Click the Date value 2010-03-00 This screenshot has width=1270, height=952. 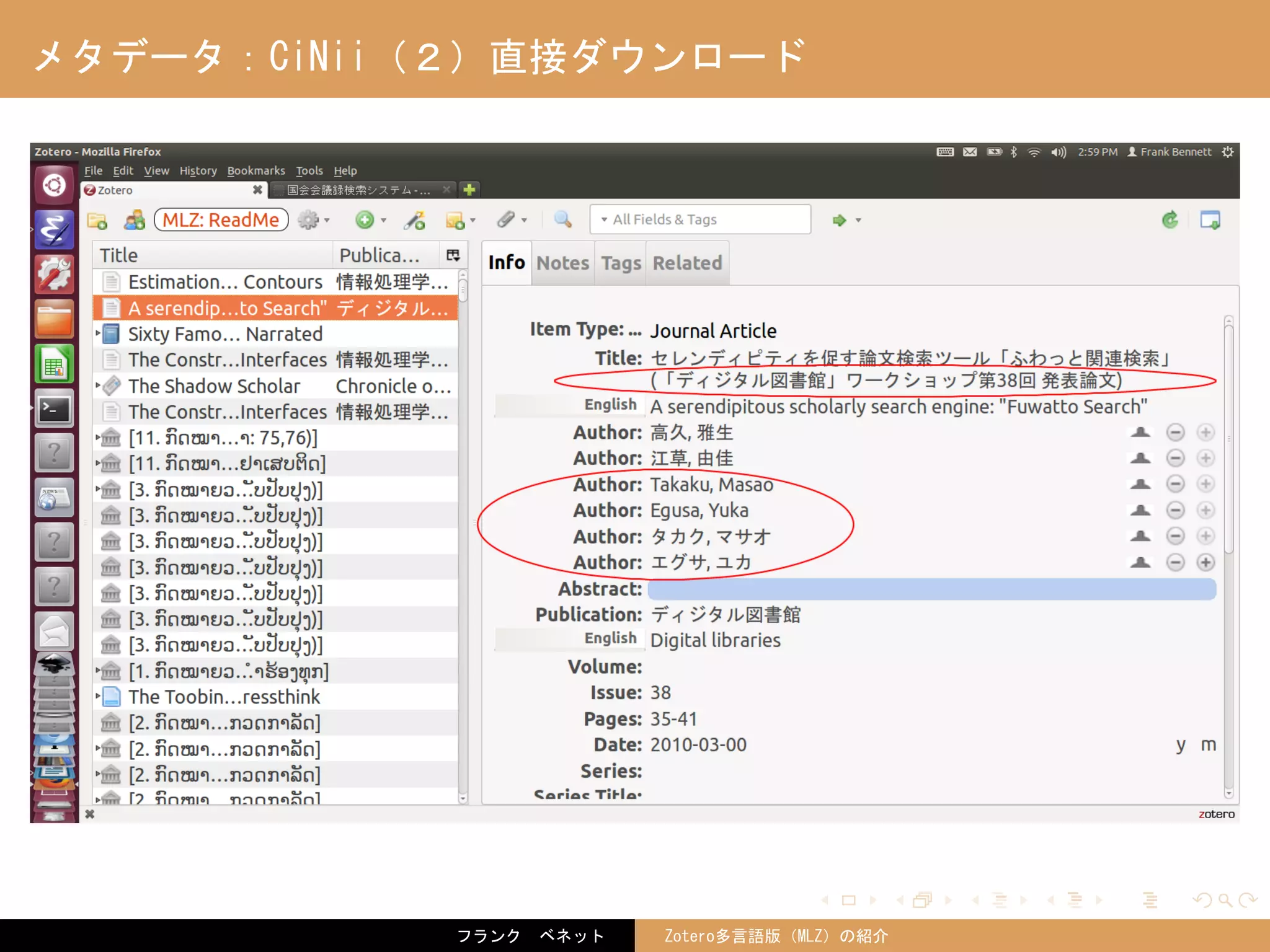pos(698,744)
